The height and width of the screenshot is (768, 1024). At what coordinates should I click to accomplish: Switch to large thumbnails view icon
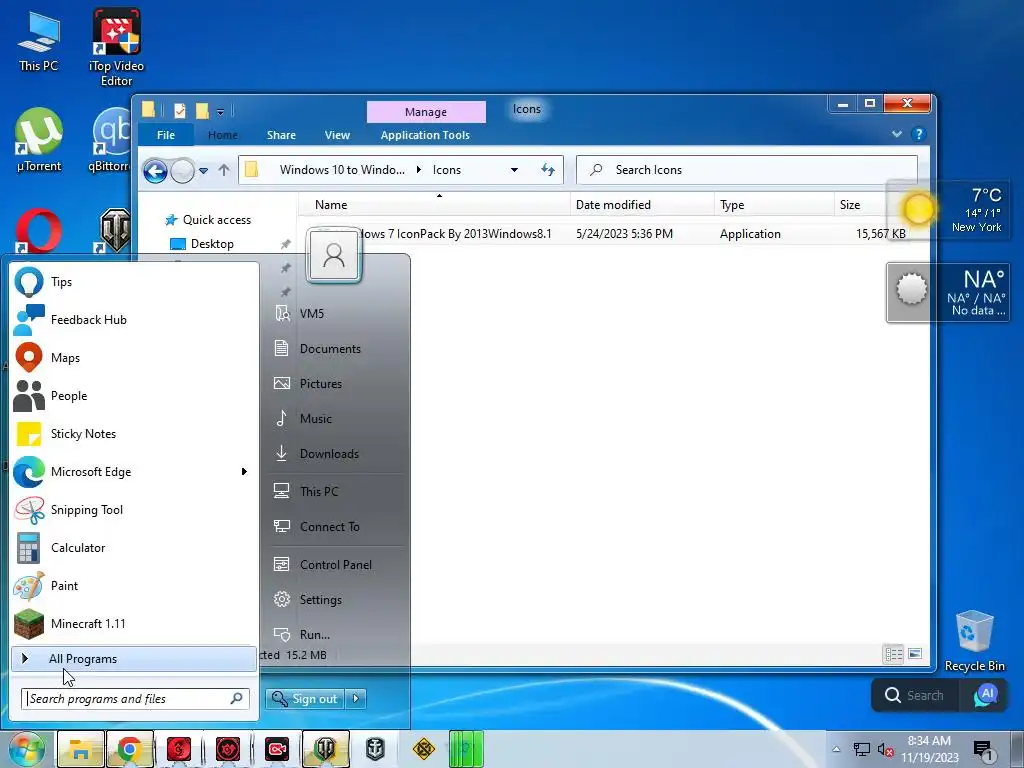coord(915,654)
